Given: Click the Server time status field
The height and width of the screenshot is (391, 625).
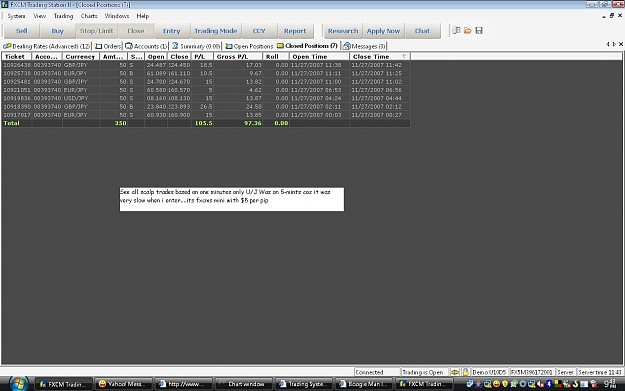Looking at the screenshot, I should [x=600, y=372].
